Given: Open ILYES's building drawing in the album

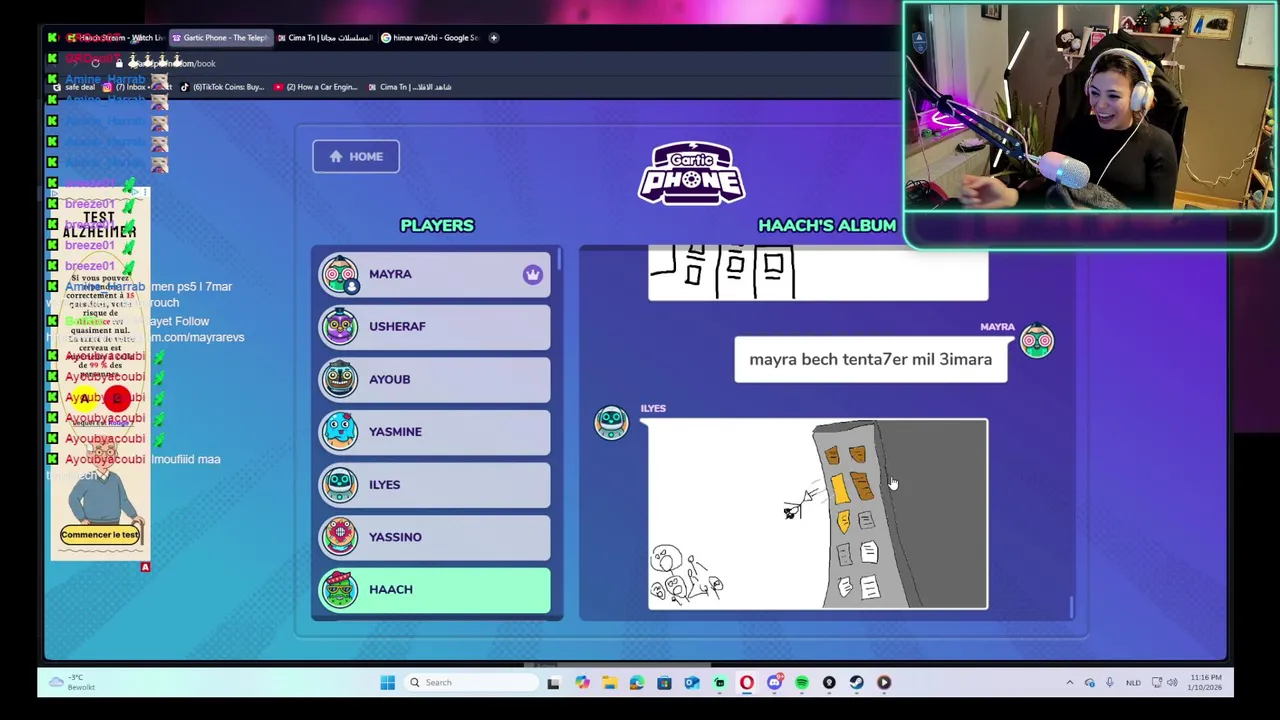Looking at the screenshot, I should [x=818, y=514].
